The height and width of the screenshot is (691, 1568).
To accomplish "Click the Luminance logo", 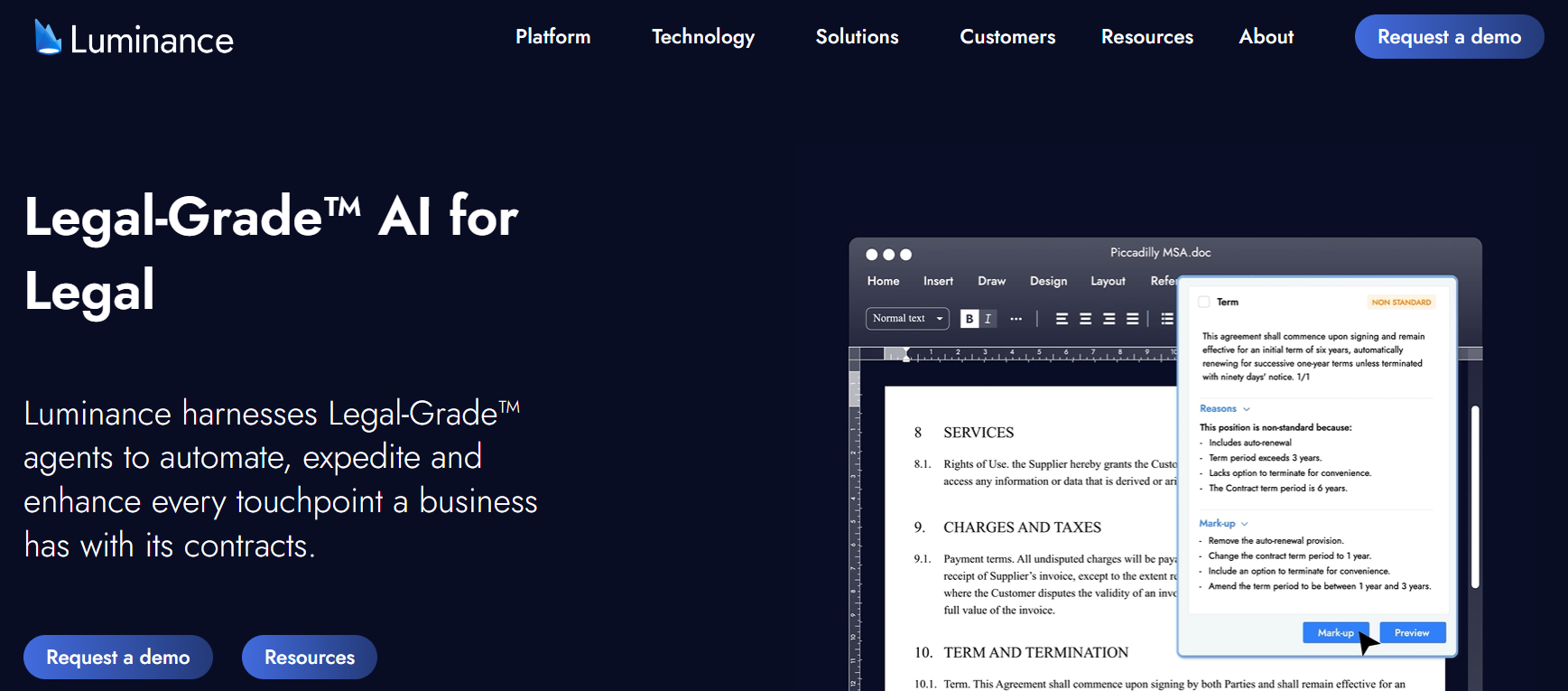I will (x=134, y=39).
